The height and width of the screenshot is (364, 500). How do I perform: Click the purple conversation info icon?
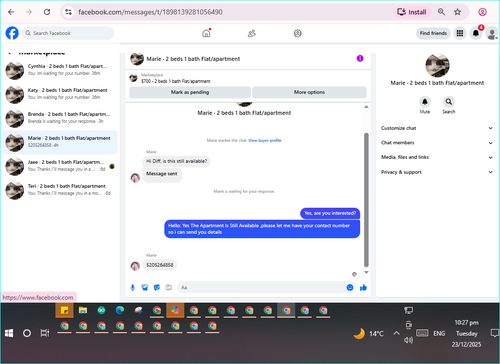360,59
